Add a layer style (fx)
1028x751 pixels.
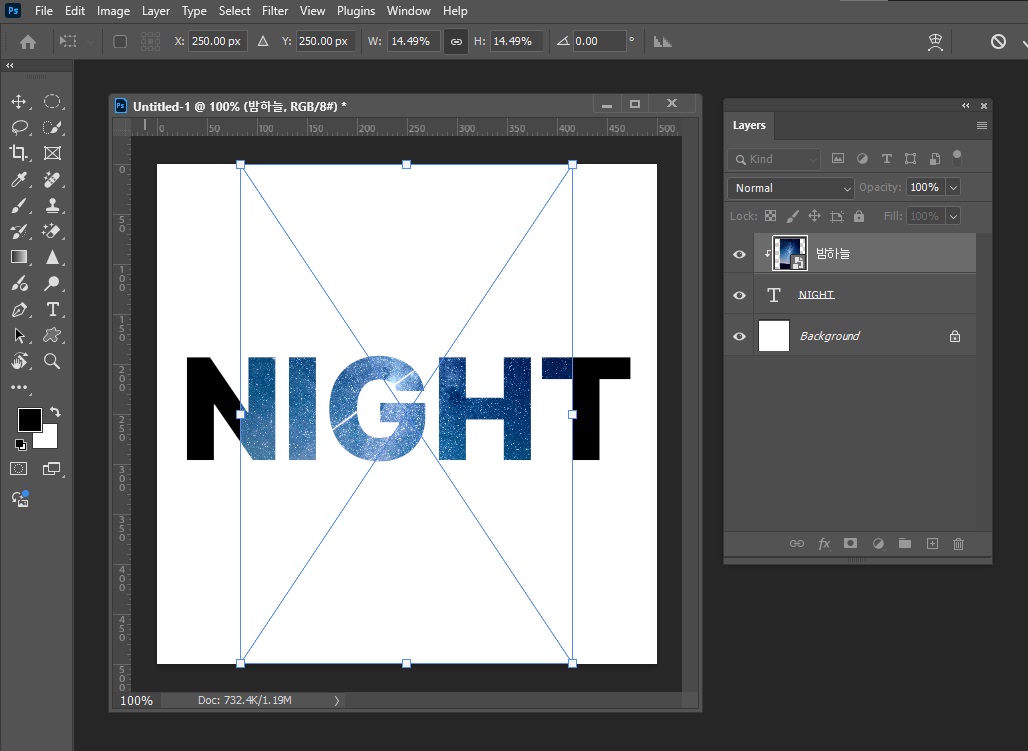click(824, 544)
